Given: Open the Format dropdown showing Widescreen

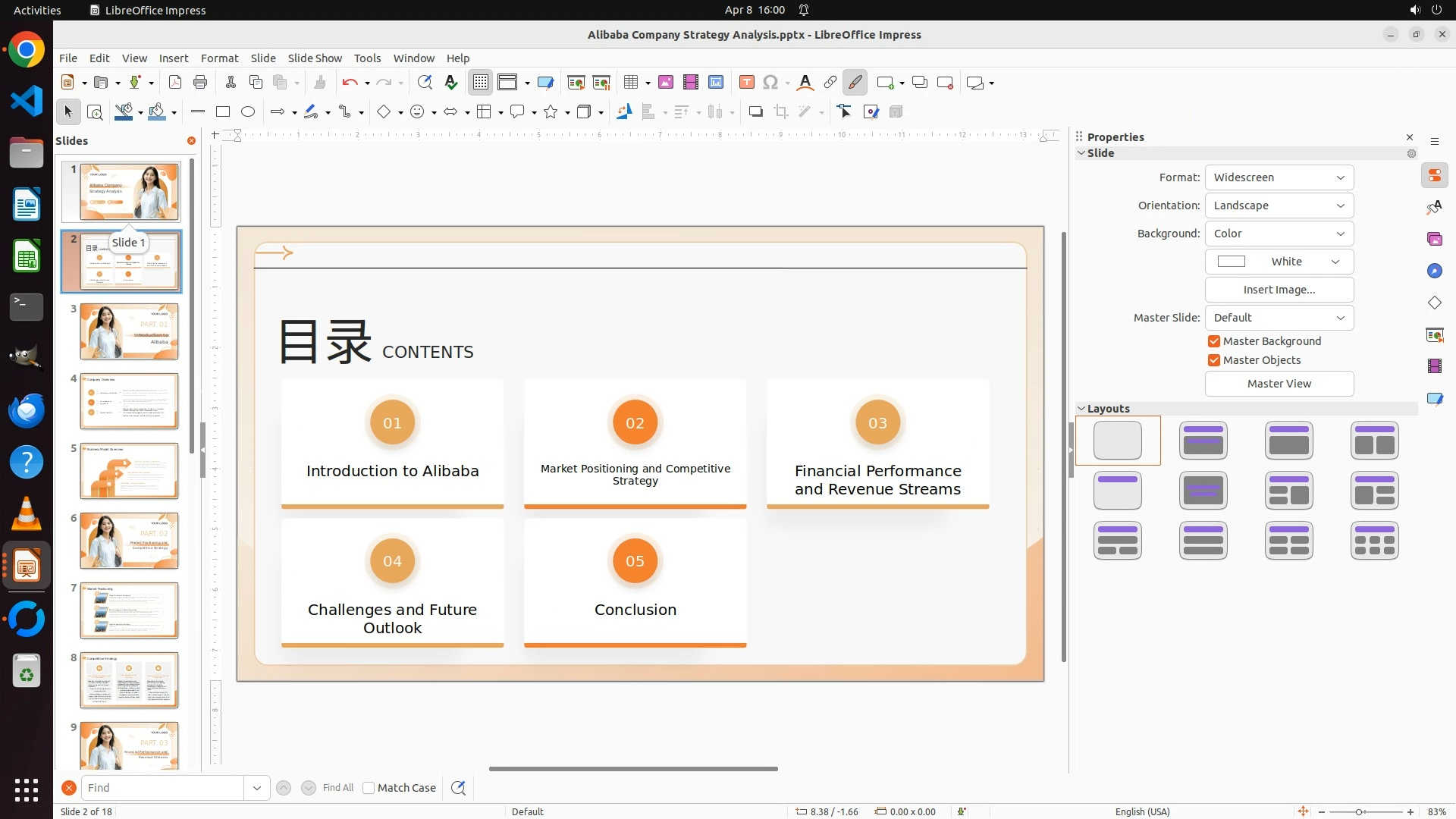Looking at the screenshot, I should tap(1279, 177).
